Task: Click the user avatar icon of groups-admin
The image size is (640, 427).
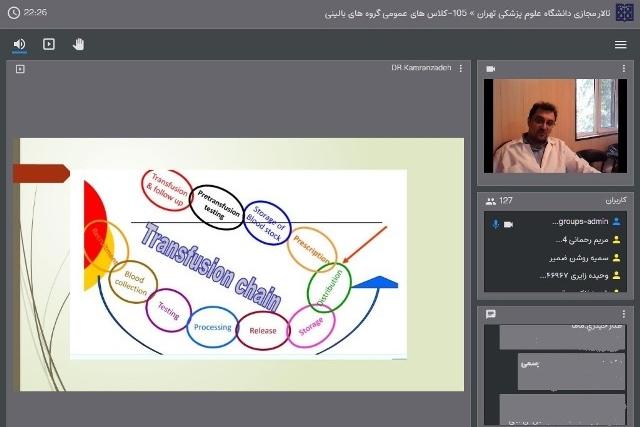Action: [x=617, y=222]
